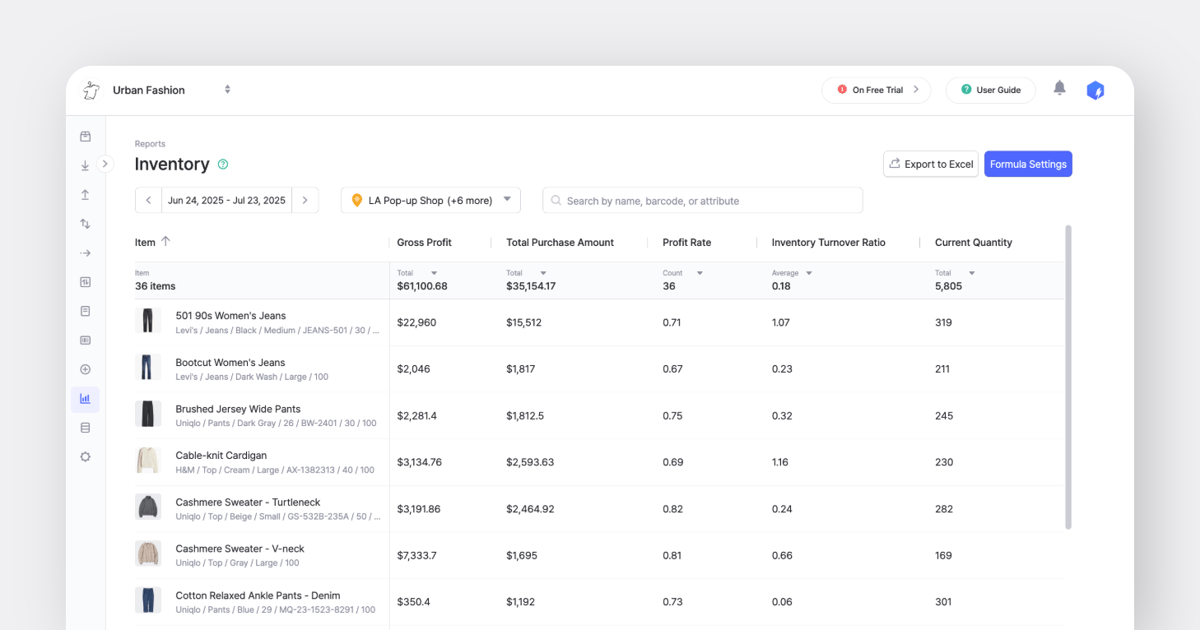The height and width of the screenshot is (630, 1200).
Task: Sort by the Item column header
Action: point(153,242)
